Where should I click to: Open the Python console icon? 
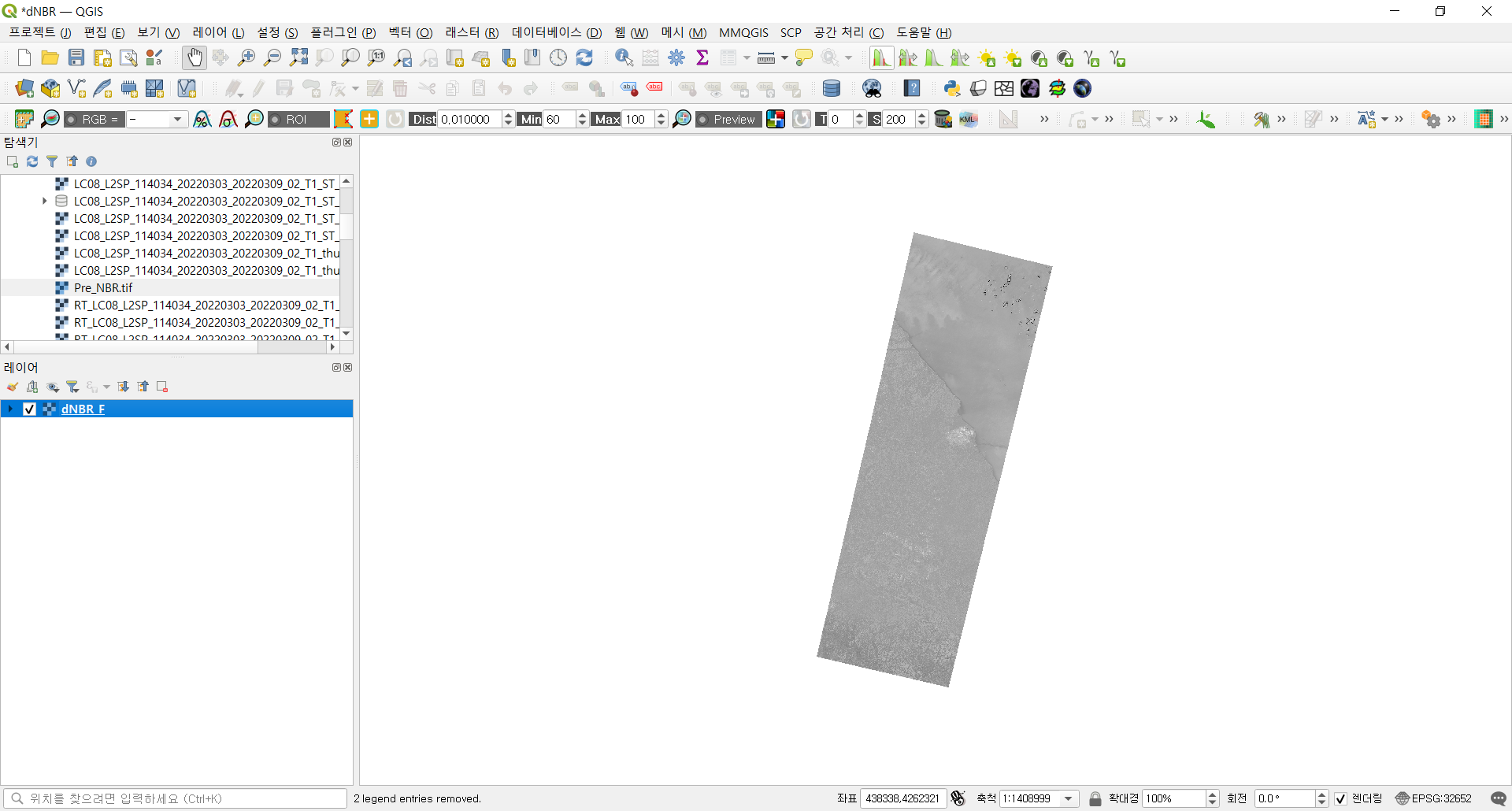(x=952, y=88)
